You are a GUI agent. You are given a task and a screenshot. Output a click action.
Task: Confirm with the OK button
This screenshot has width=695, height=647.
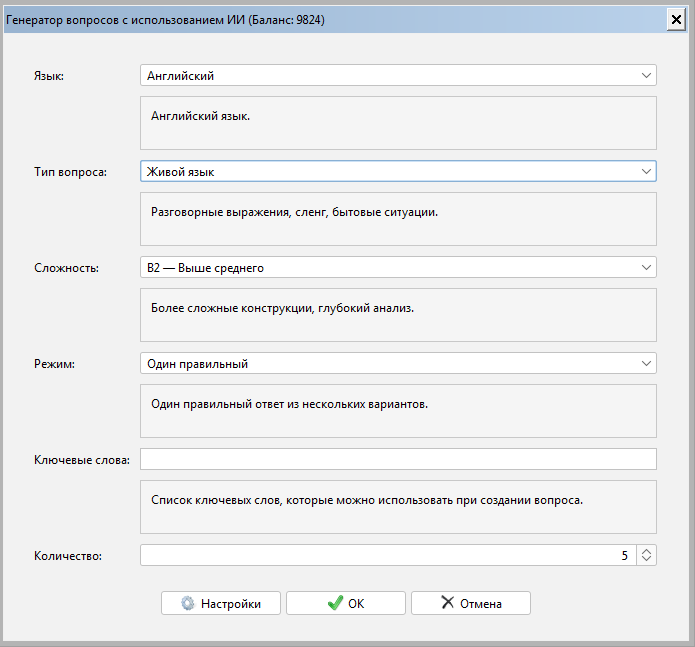click(x=346, y=603)
